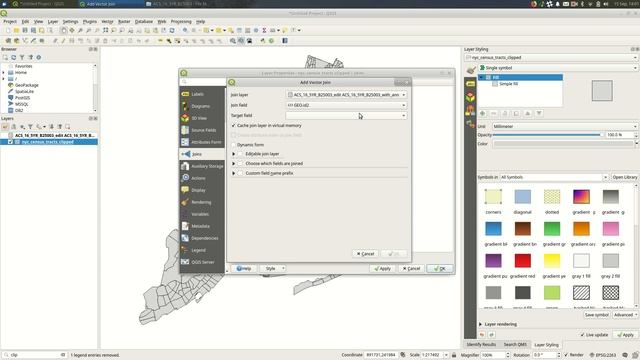Screen dimensions: 640x360
Task: Switch to the Identify Results tab
Action: (x=481, y=344)
